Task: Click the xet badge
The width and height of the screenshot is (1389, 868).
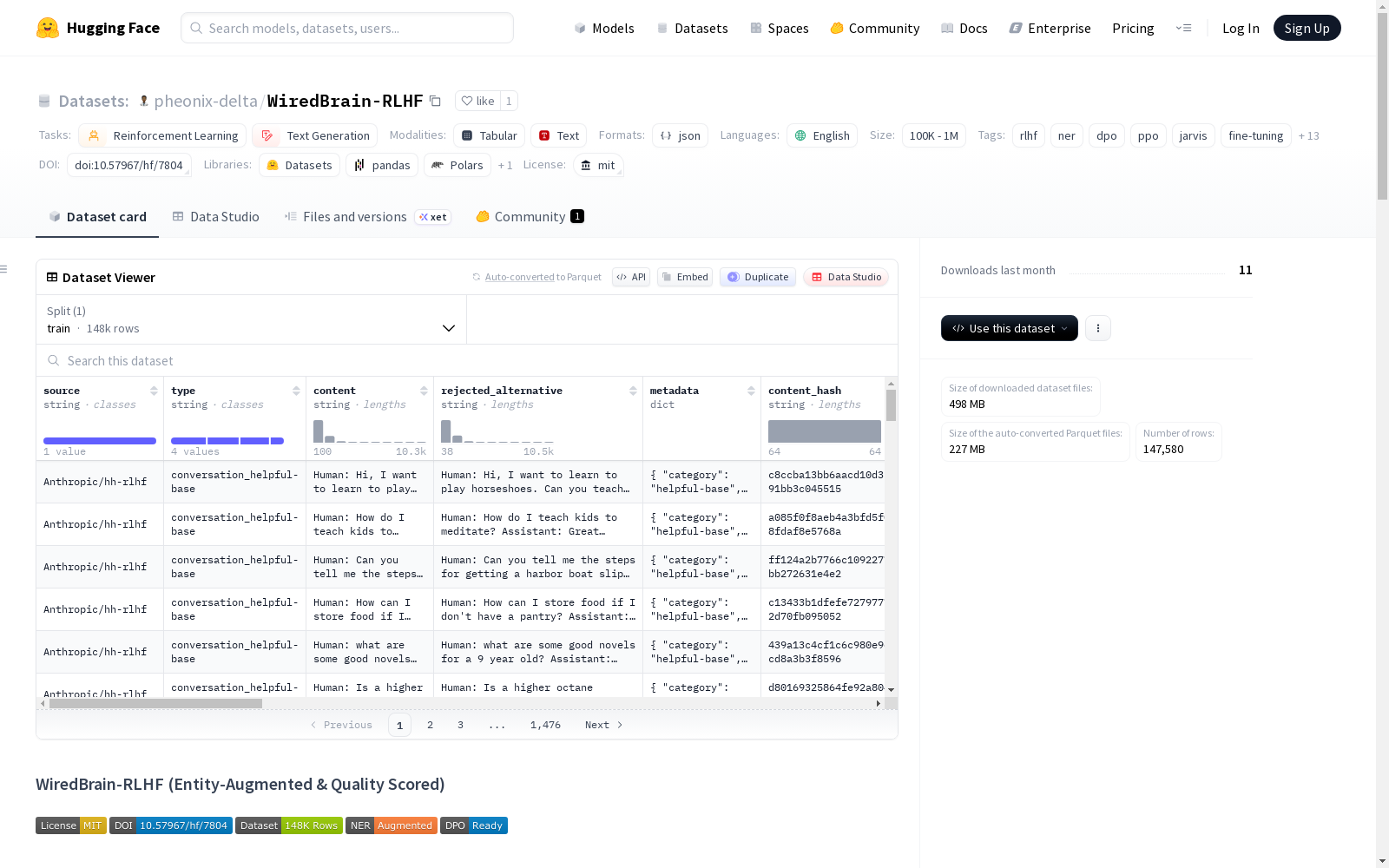Action: click(x=432, y=217)
